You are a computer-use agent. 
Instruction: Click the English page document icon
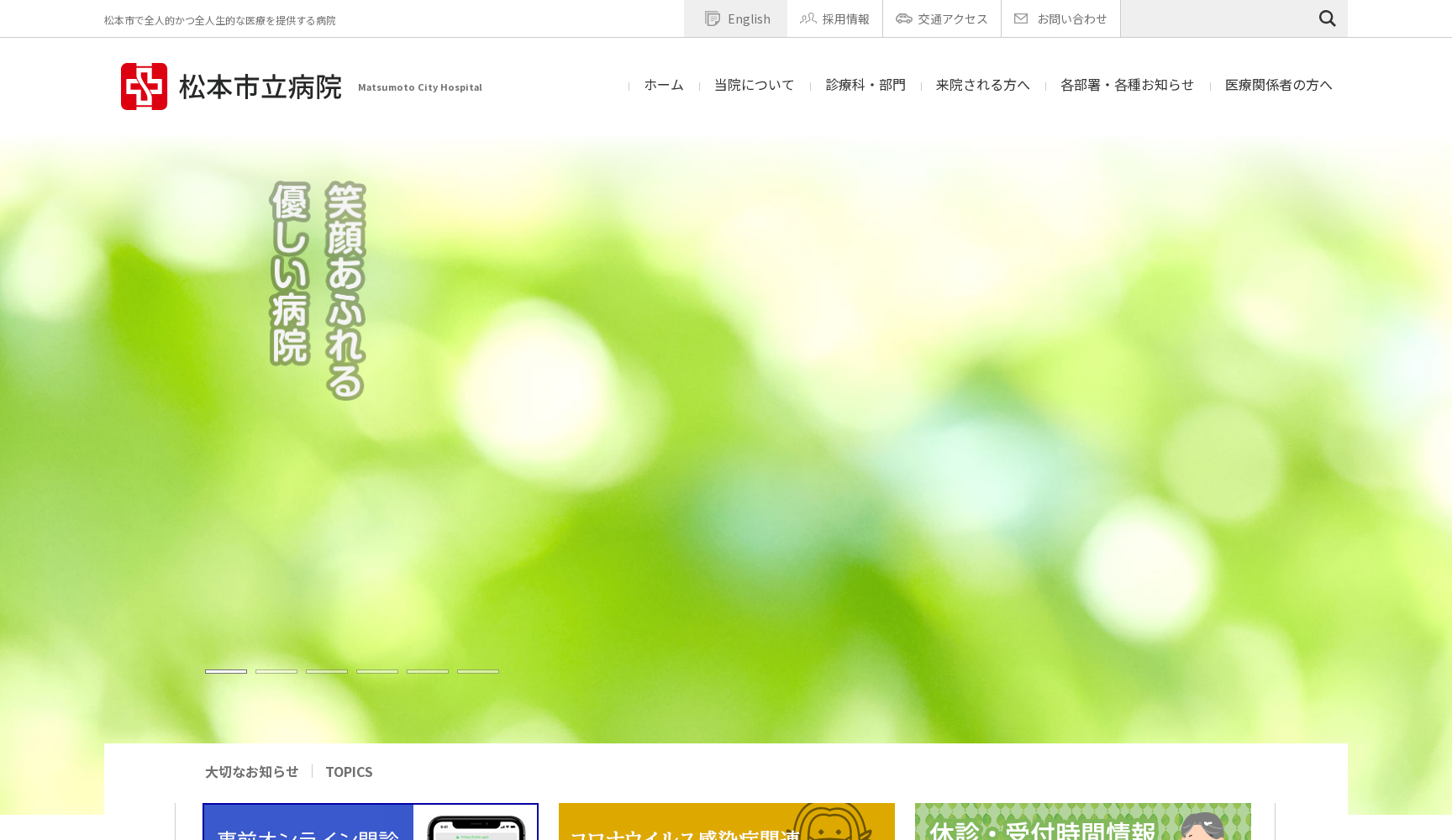click(713, 18)
